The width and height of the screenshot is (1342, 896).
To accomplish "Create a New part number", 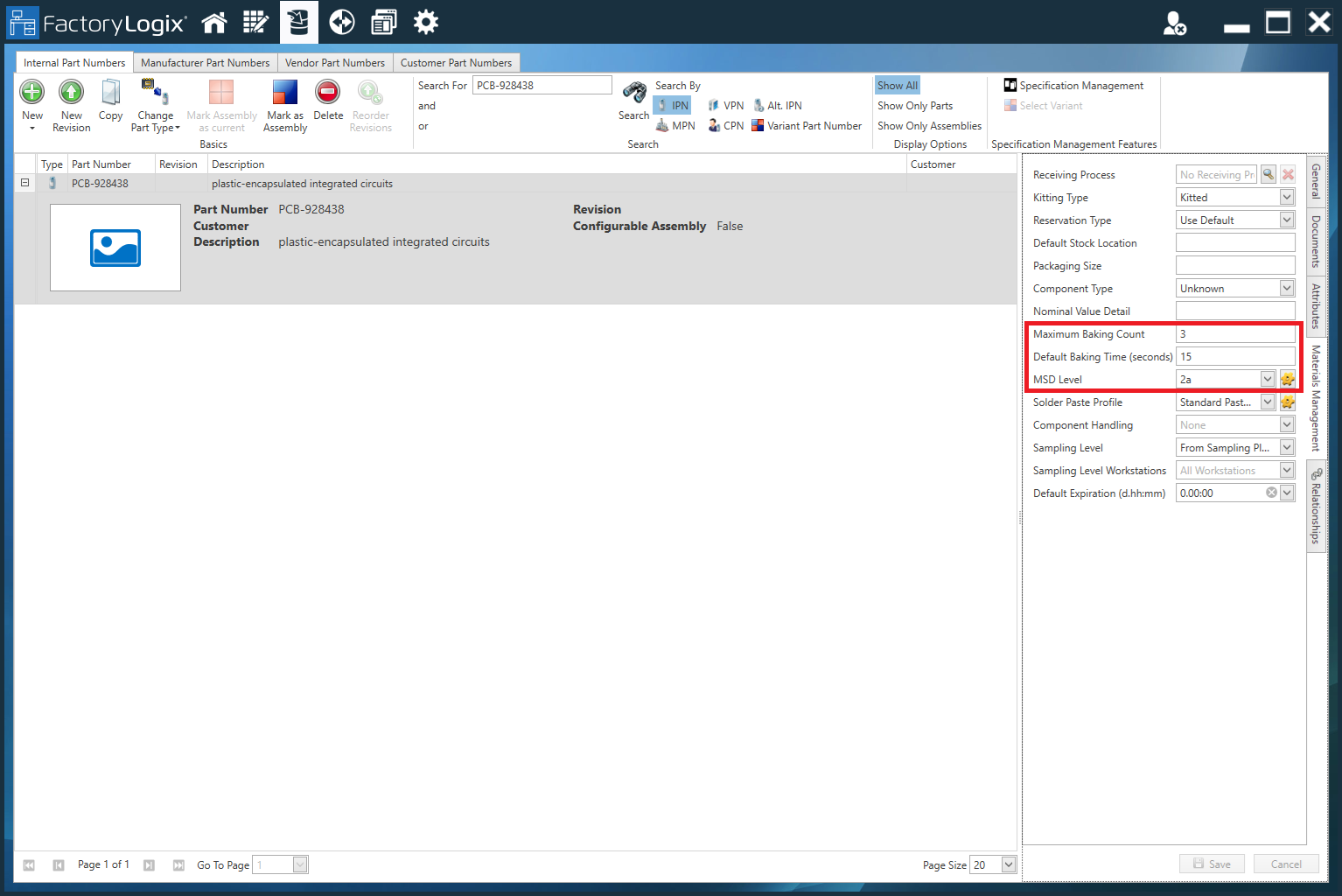I will pos(31,99).
